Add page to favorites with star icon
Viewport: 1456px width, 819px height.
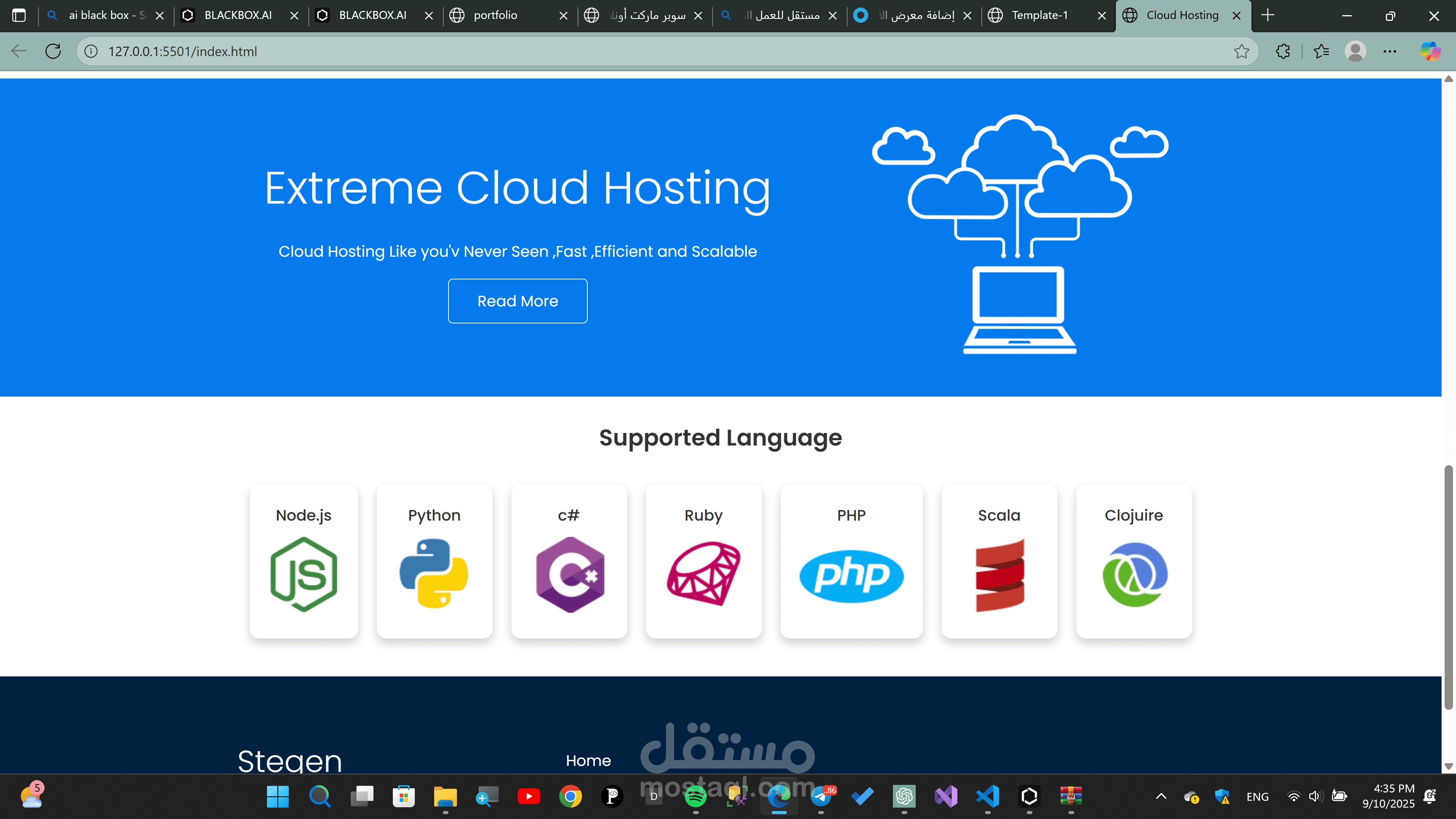[x=1241, y=52]
